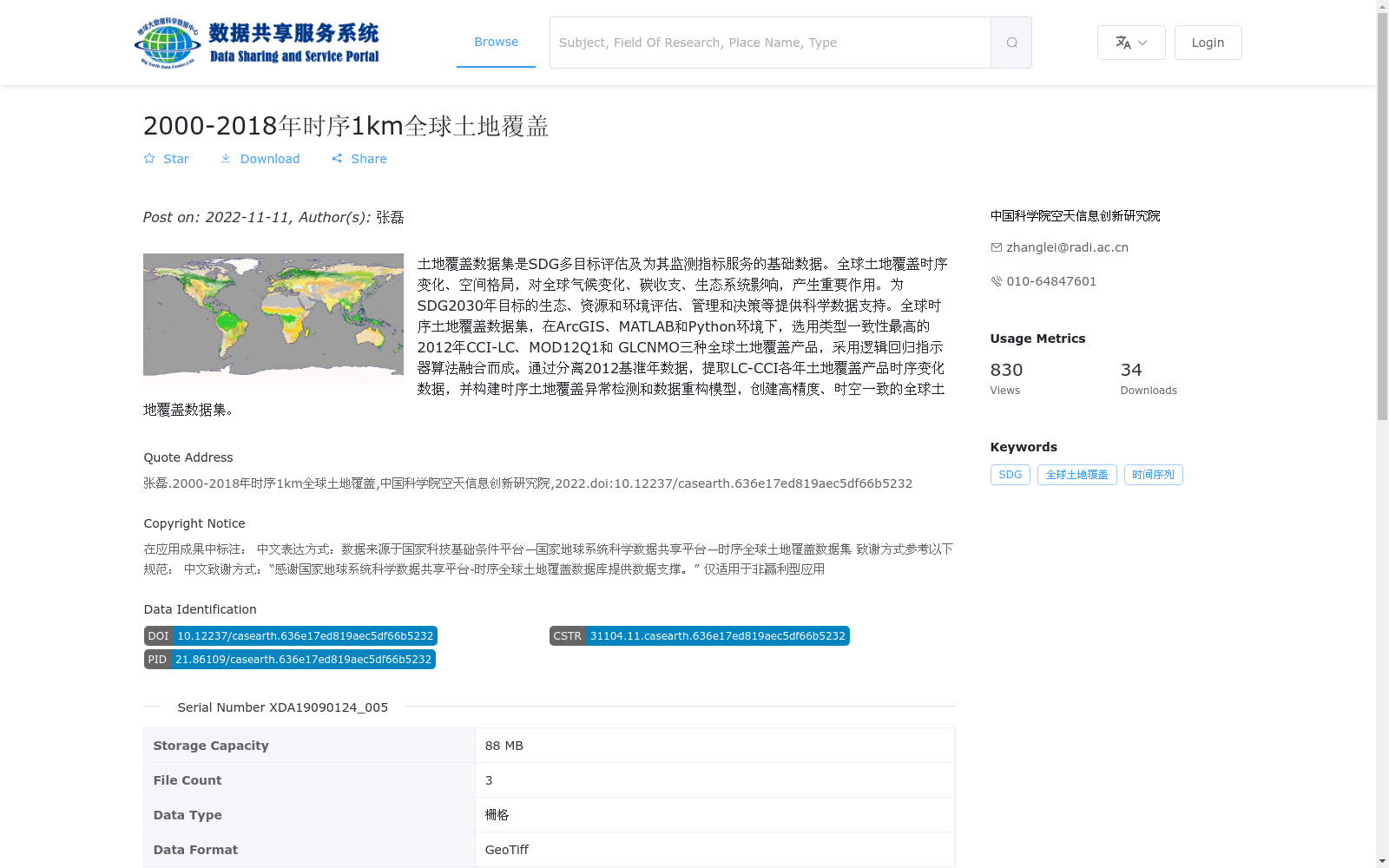The width and height of the screenshot is (1389, 868).
Task: Click the Download link
Action: click(x=260, y=159)
